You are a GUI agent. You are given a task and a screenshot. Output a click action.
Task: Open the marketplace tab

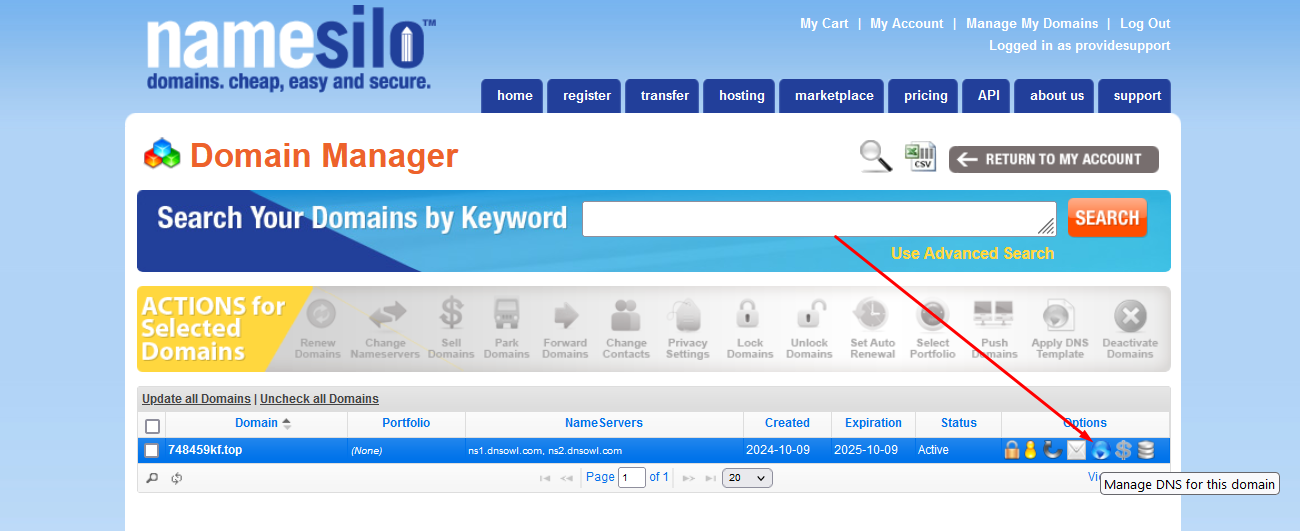click(834, 96)
